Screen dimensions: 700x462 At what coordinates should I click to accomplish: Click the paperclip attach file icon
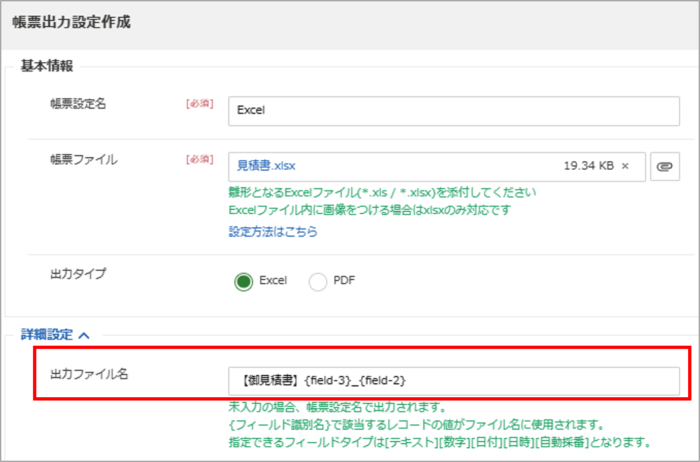click(665, 166)
